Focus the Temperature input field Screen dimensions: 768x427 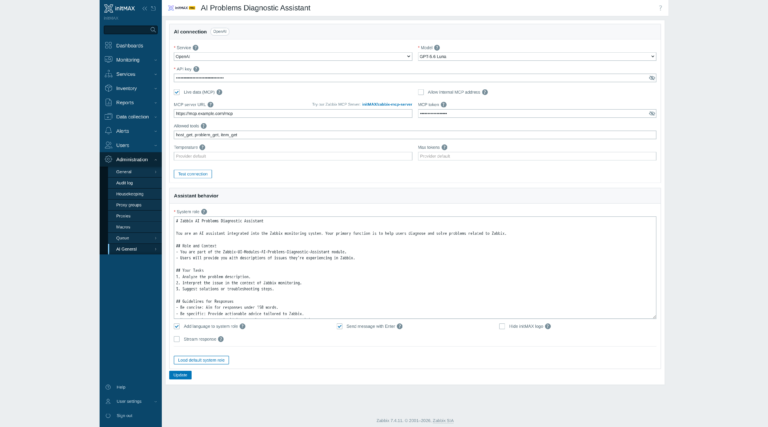[293, 156]
